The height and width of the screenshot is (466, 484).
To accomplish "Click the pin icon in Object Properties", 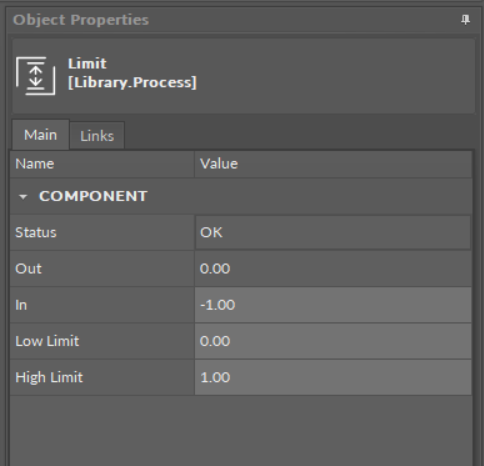I will pyautogui.click(x=465, y=20).
